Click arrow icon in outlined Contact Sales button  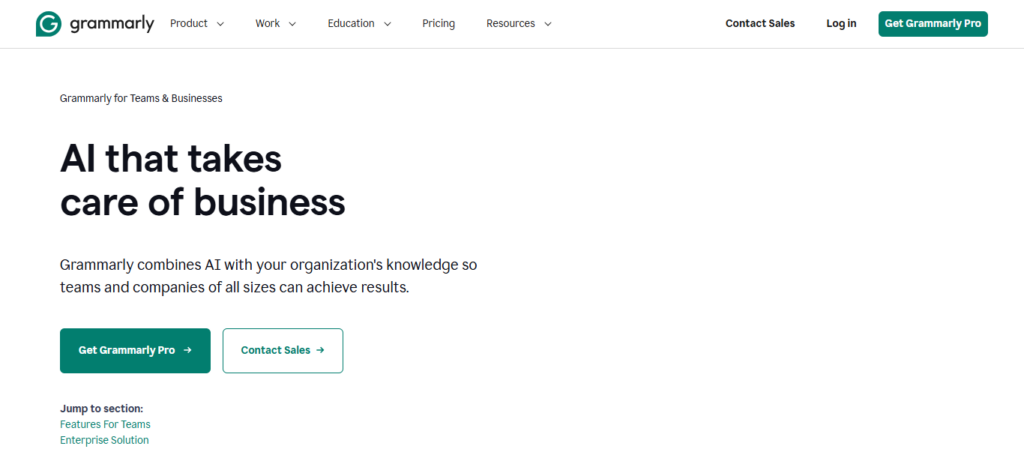click(x=320, y=351)
